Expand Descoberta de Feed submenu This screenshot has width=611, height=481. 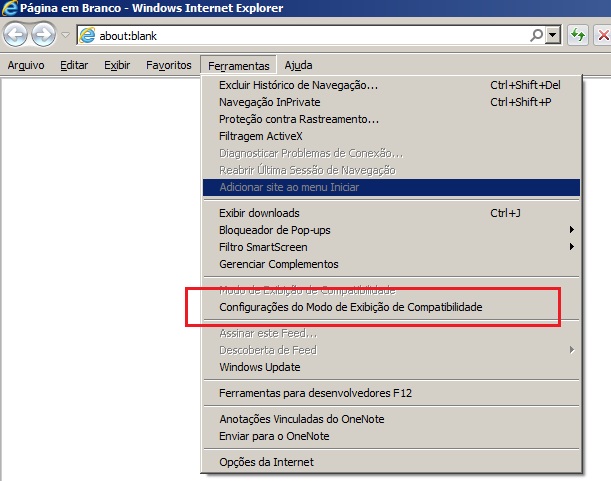click(391, 350)
